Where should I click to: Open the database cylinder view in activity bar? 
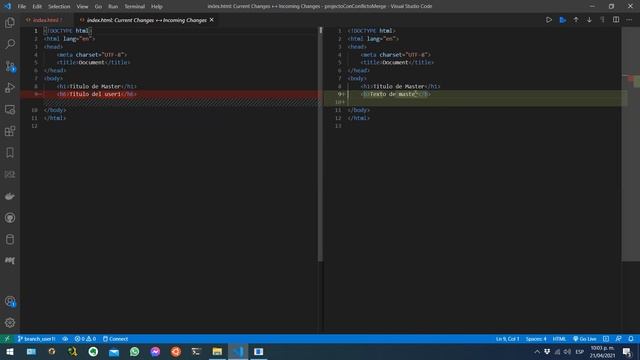[10, 239]
